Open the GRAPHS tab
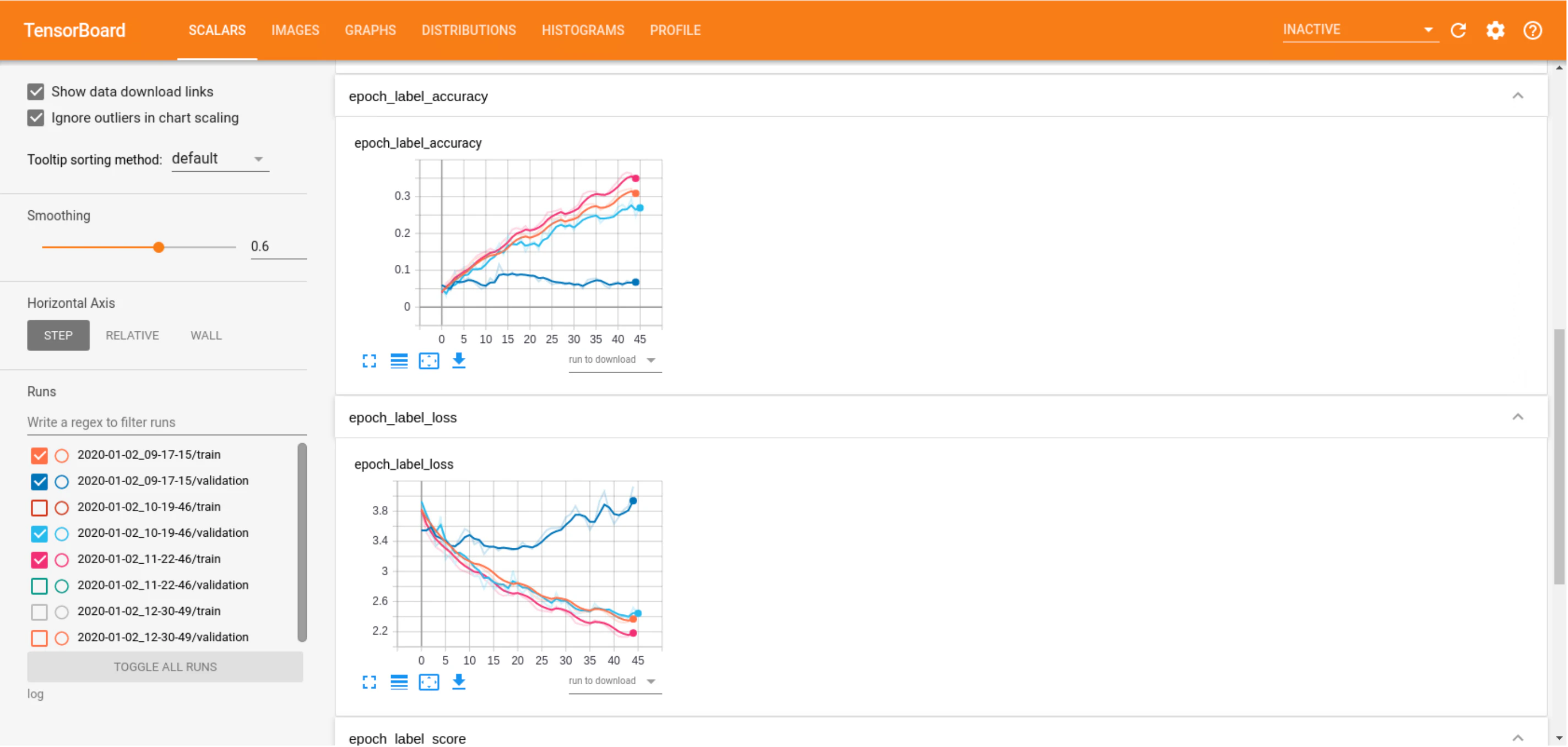The width and height of the screenshot is (1568, 747). tap(370, 30)
